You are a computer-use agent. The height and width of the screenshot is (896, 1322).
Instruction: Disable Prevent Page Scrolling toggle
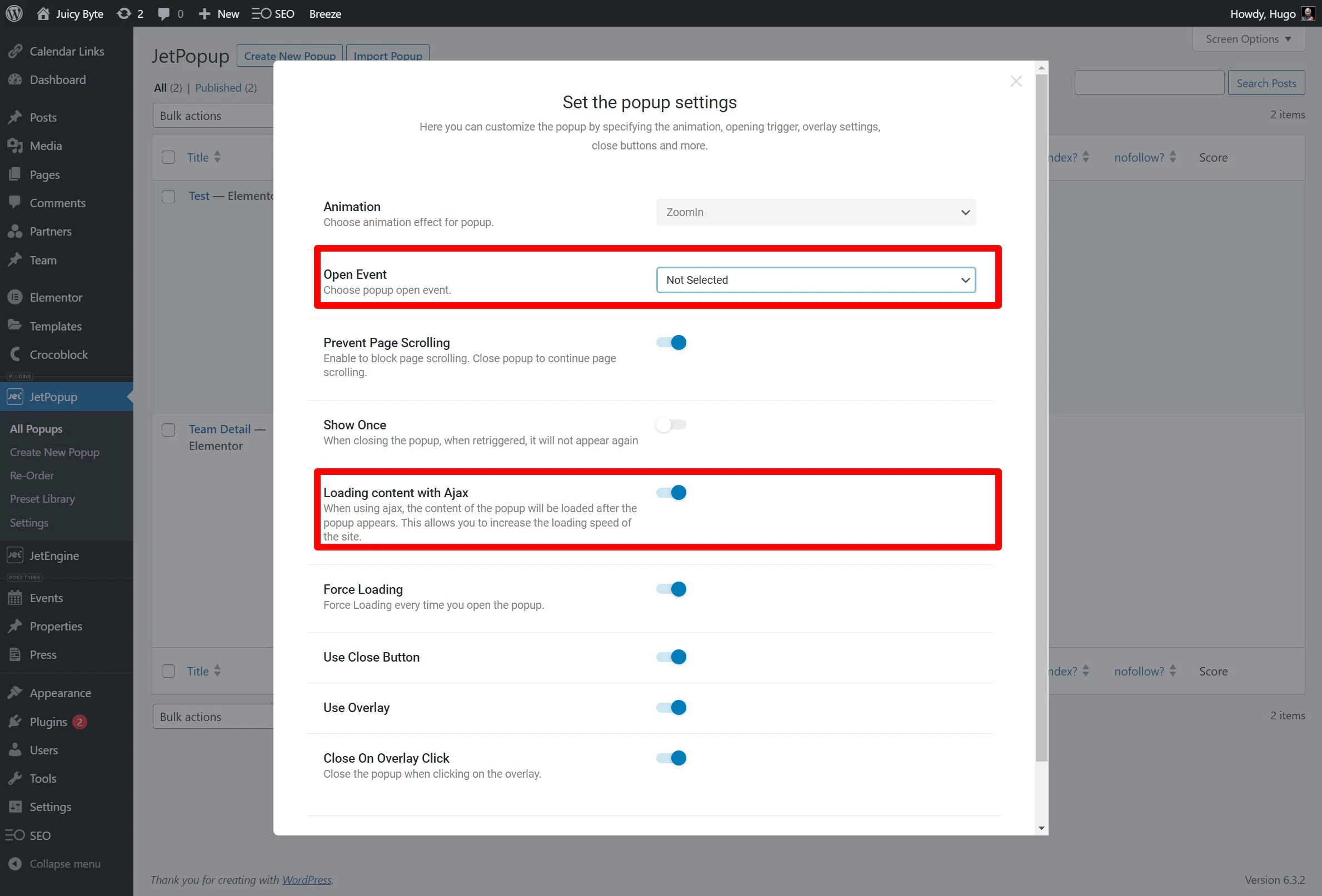671,342
